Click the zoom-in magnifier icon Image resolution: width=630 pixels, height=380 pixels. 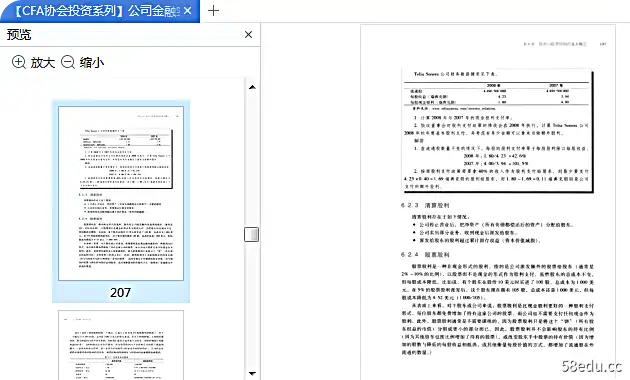pyautogui.click(x=19, y=62)
